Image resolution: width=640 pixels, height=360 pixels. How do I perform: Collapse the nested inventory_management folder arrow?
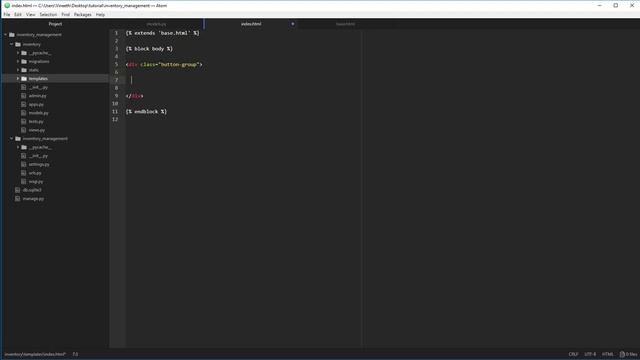(x=12, y=139)
